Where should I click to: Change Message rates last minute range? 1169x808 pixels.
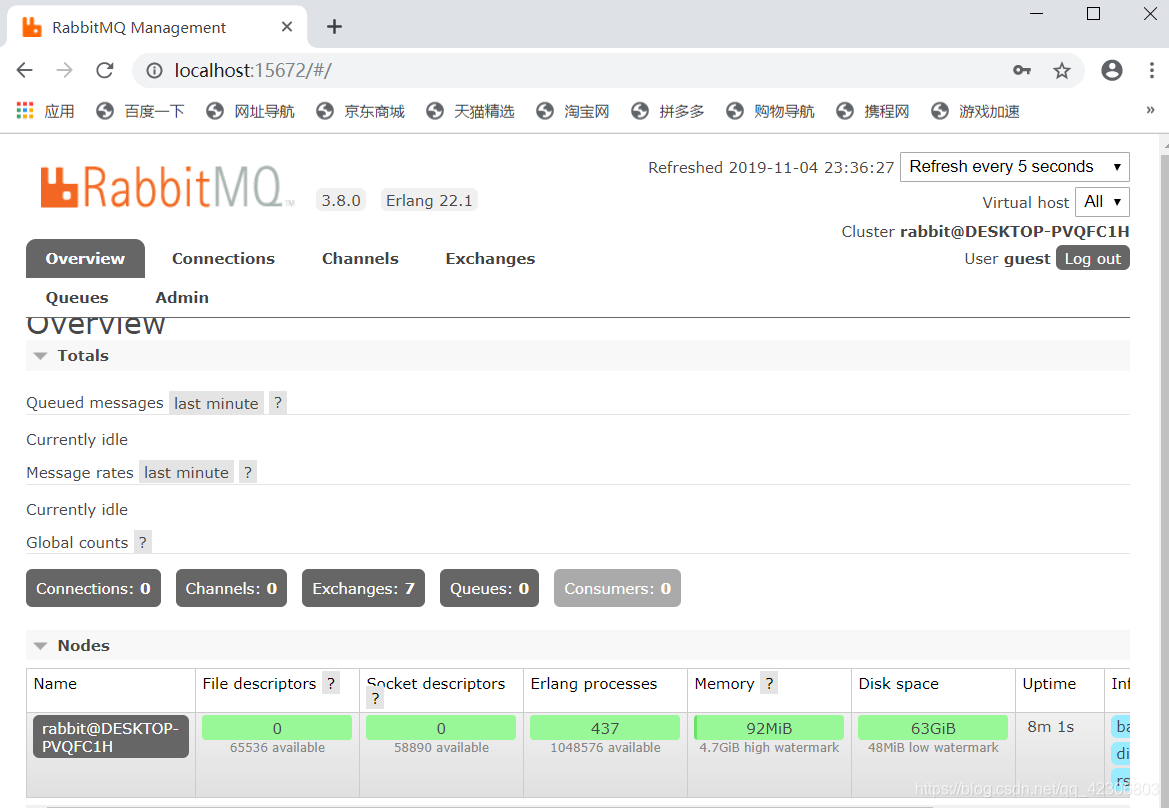click(x=186, y=473)
